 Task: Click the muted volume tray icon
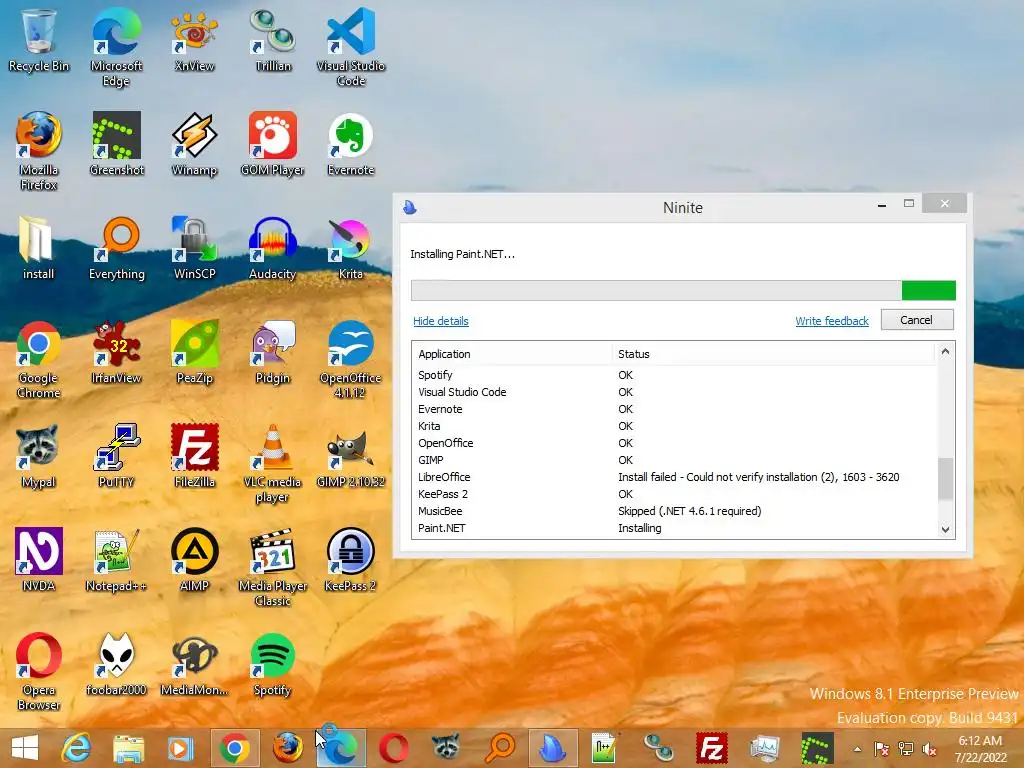point(929,749)
